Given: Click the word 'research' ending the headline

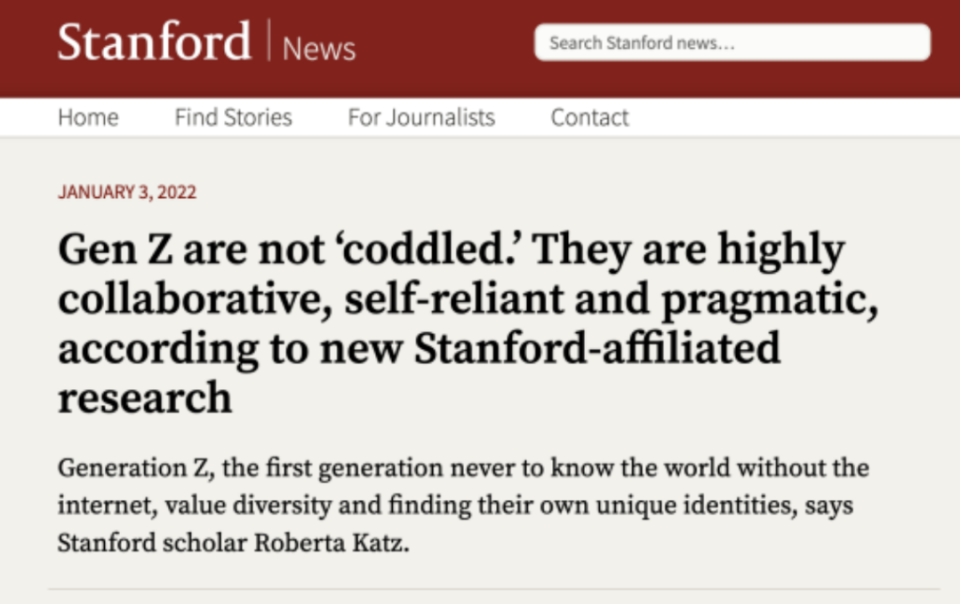Looking at the screenshot, I should (x=145, y=397).
